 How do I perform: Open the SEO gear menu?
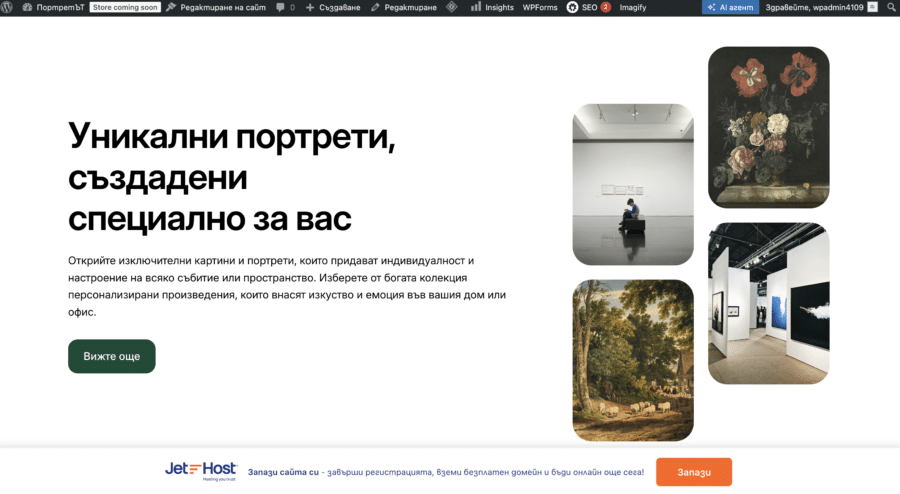click(582, 7)
